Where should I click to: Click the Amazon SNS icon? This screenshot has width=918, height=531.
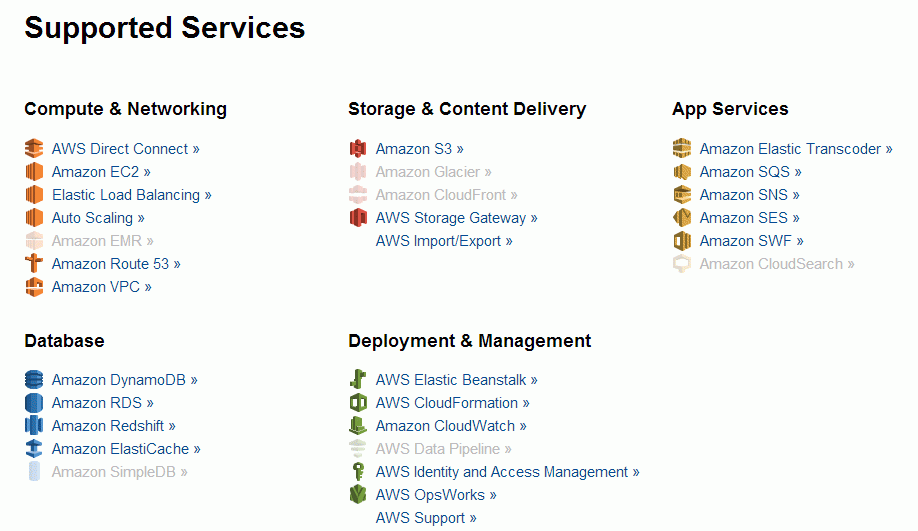[x=682, y=194]
